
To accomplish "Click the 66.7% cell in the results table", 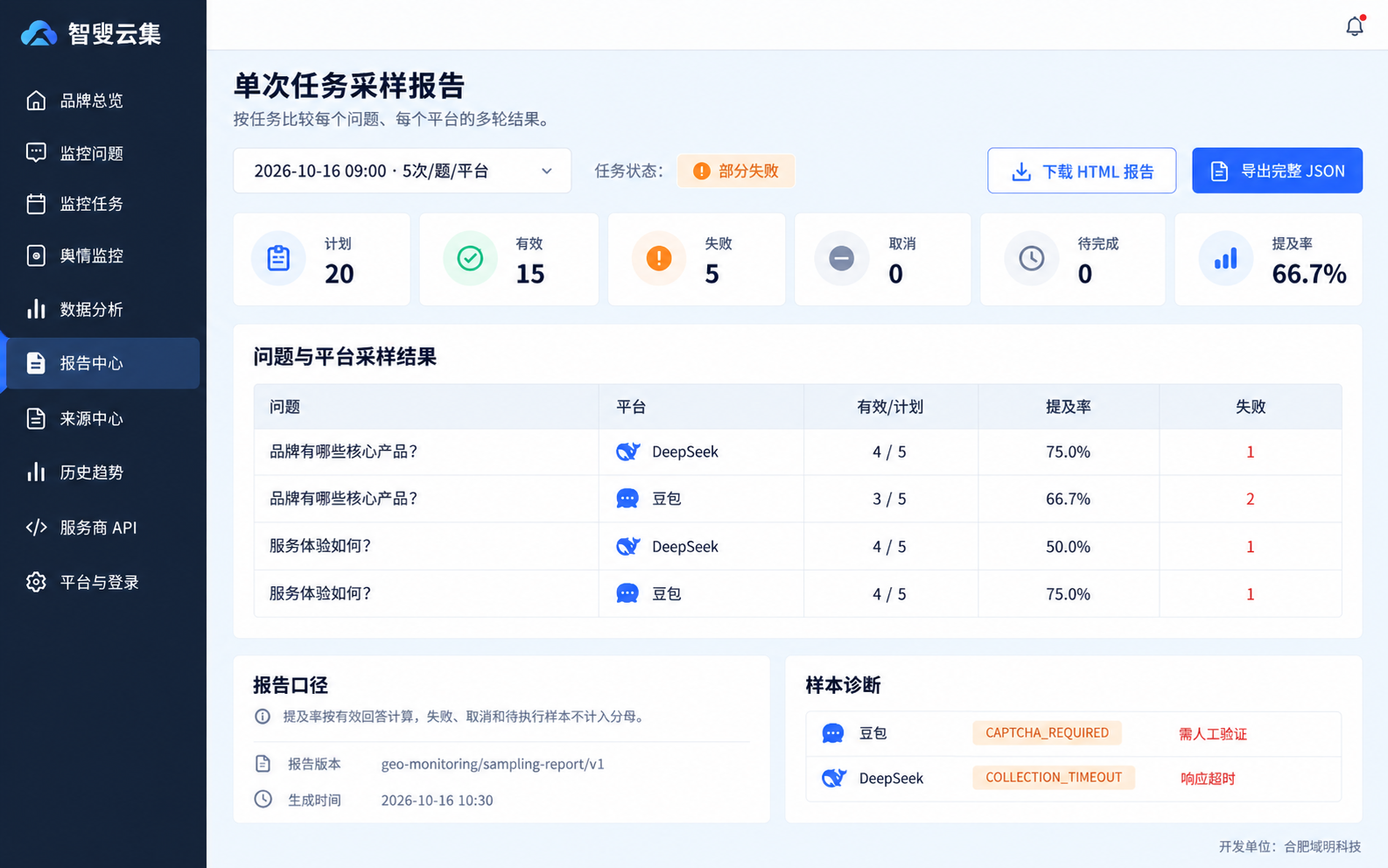I will (x=1068, y=499).
